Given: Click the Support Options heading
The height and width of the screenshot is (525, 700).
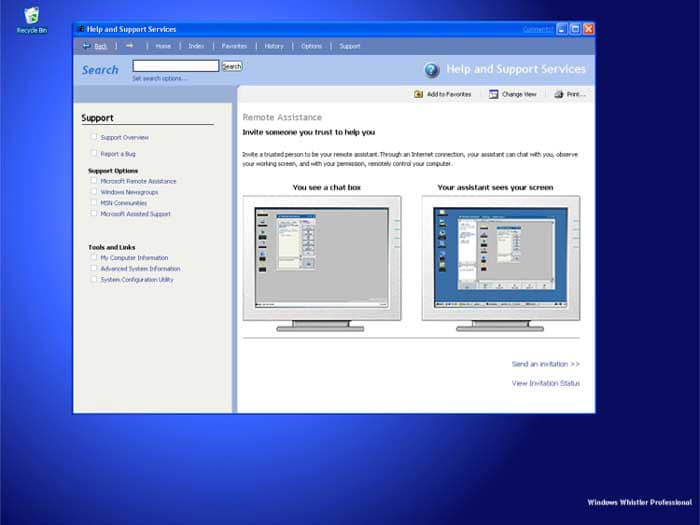Looking at the screenshot, I should click(x=113, y=171).
